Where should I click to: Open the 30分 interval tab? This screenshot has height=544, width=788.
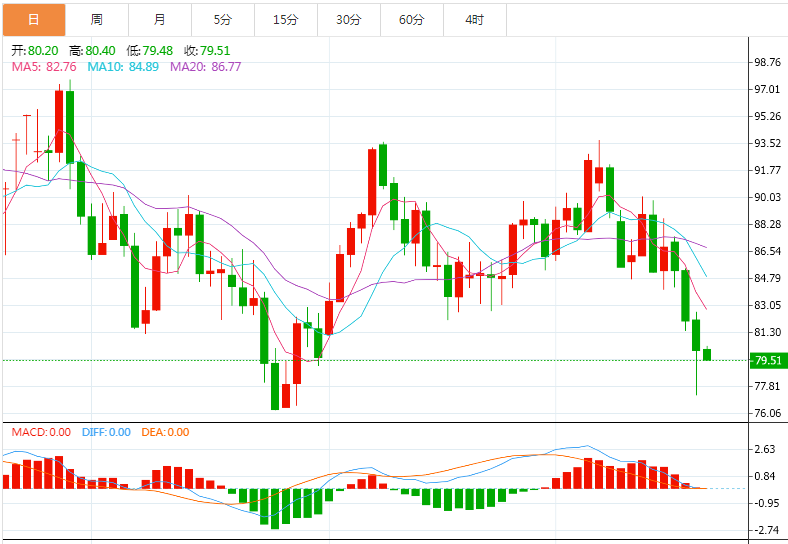coord(349,20)
